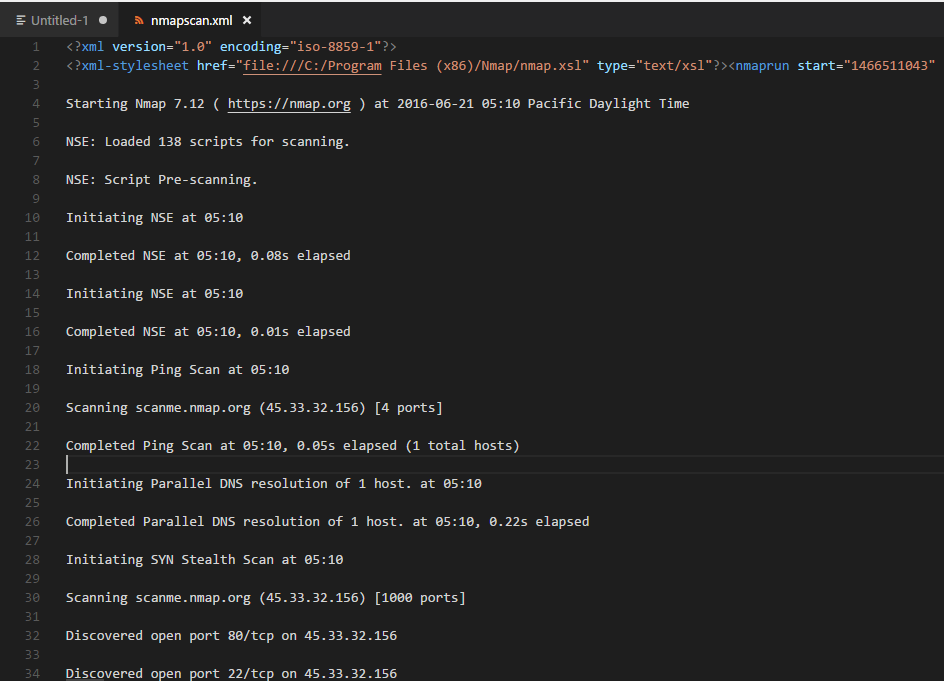This screenshot has height=681, width=944.
Task: Click 'Discovered open port 80/tcp' line
Action: (231, 636)
